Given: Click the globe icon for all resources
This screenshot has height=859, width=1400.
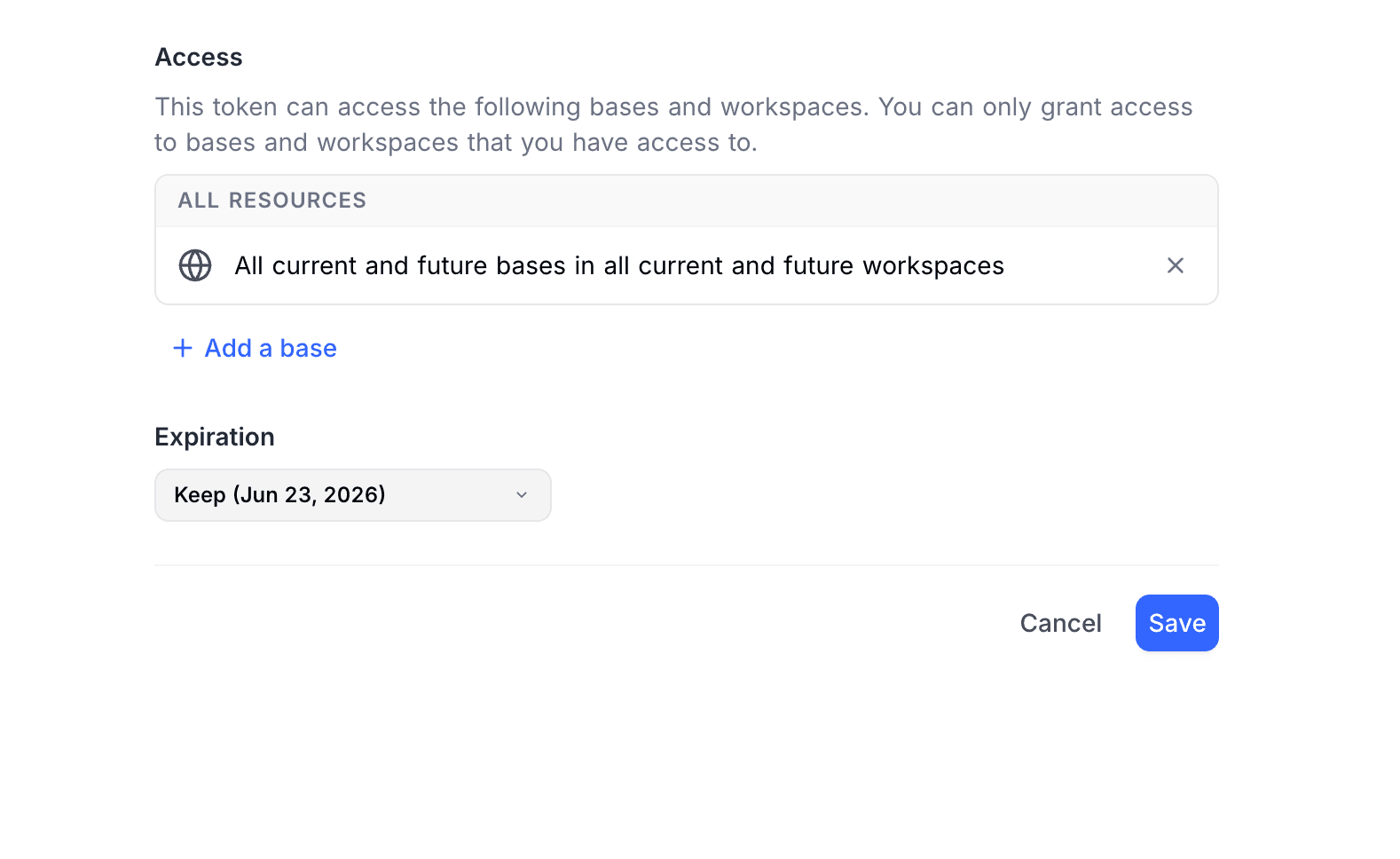Looking at the screenshot, I should tap(195, 265).
